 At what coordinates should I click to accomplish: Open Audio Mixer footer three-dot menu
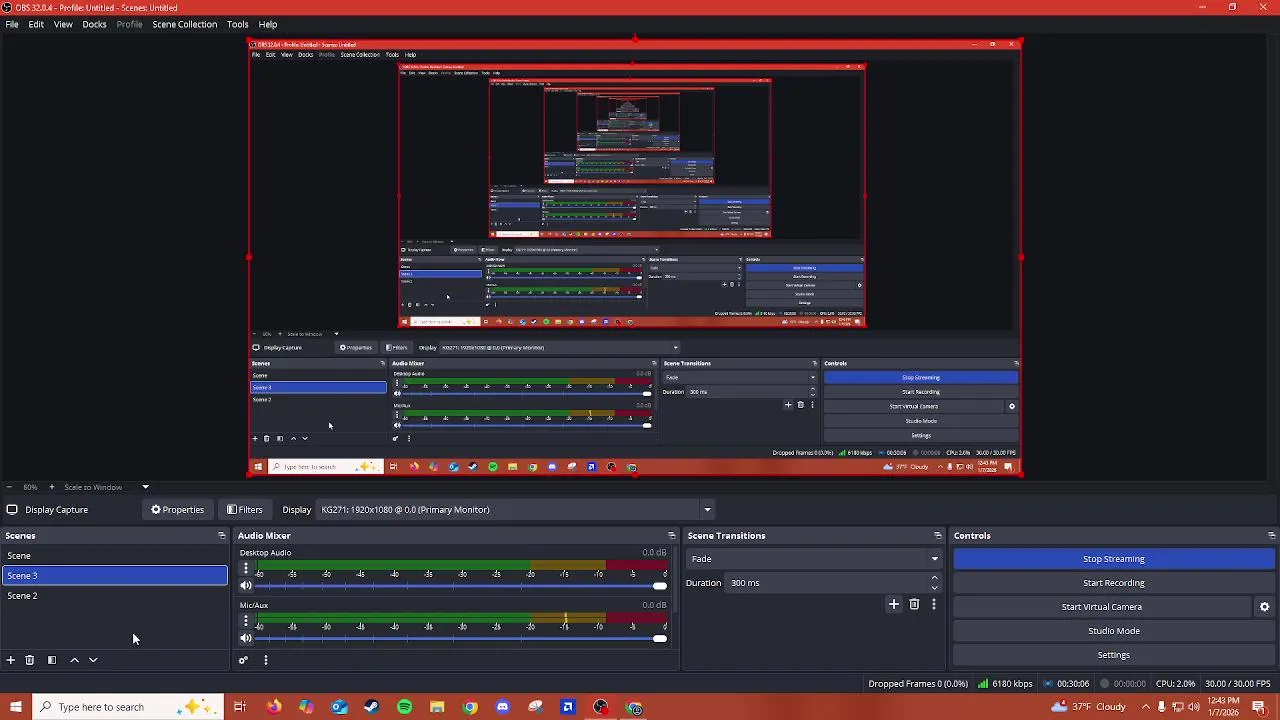[x=265, y=660]
